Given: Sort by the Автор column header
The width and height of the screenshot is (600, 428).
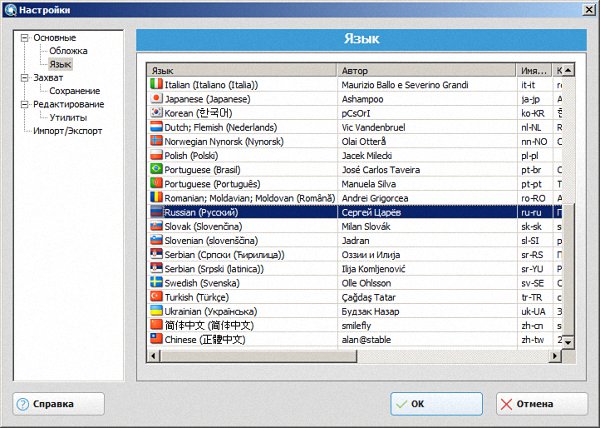Looking at the screenshot, I should (427, 71).
